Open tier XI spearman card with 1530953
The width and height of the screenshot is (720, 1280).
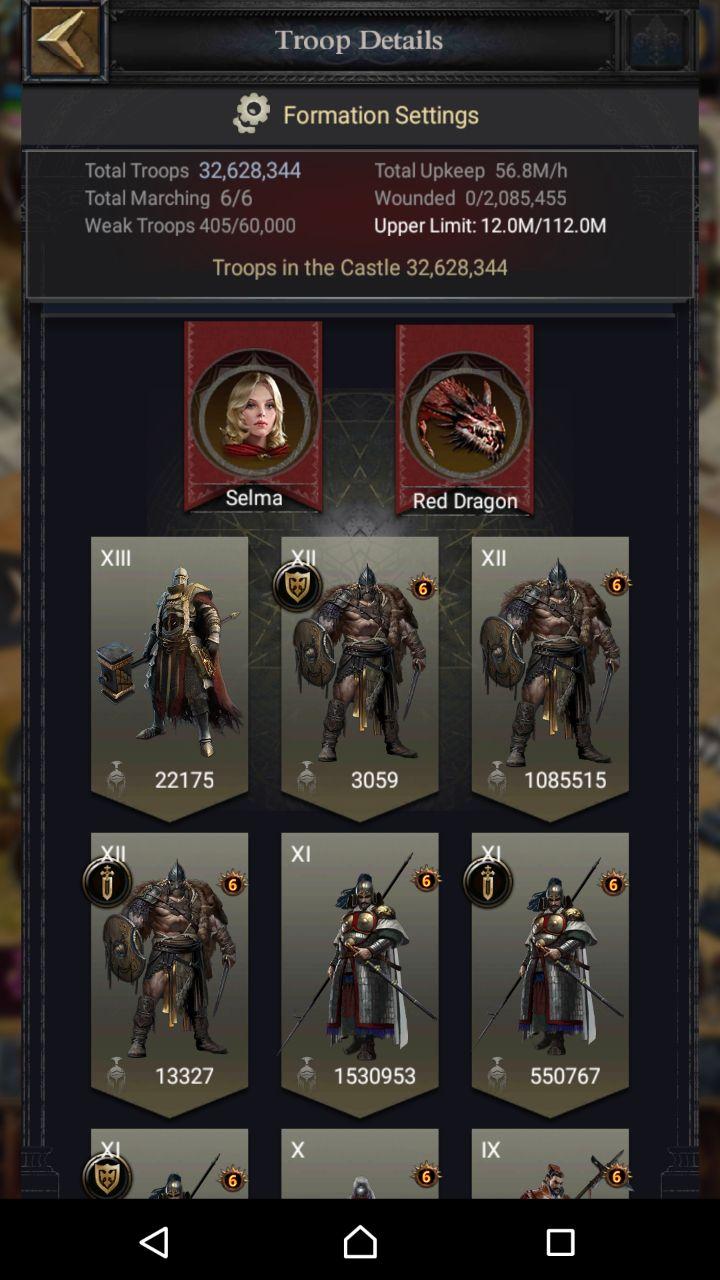click(360, 974)
